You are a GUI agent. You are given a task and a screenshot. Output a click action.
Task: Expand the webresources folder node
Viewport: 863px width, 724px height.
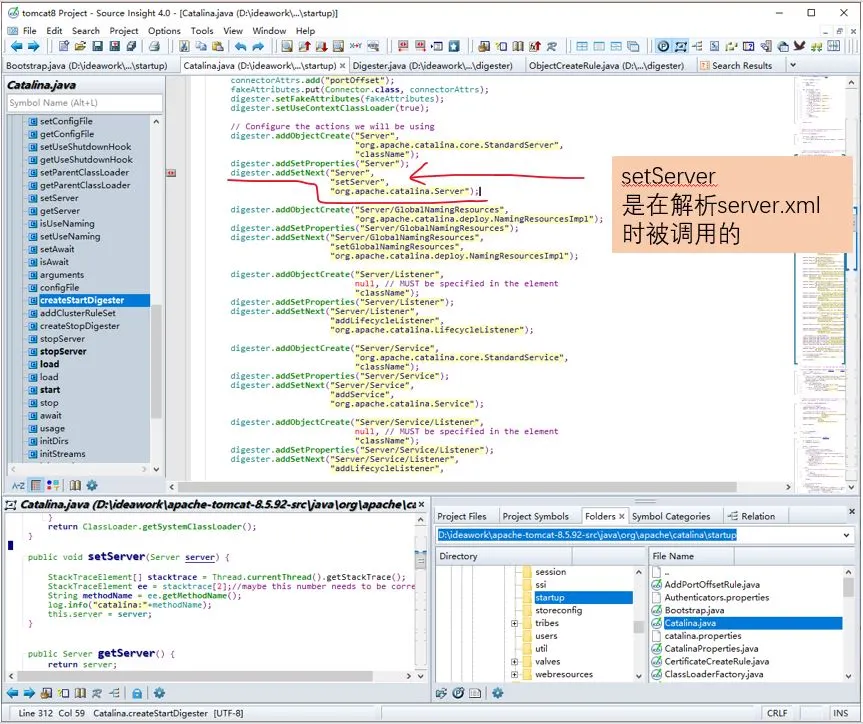tap(515, 674)
